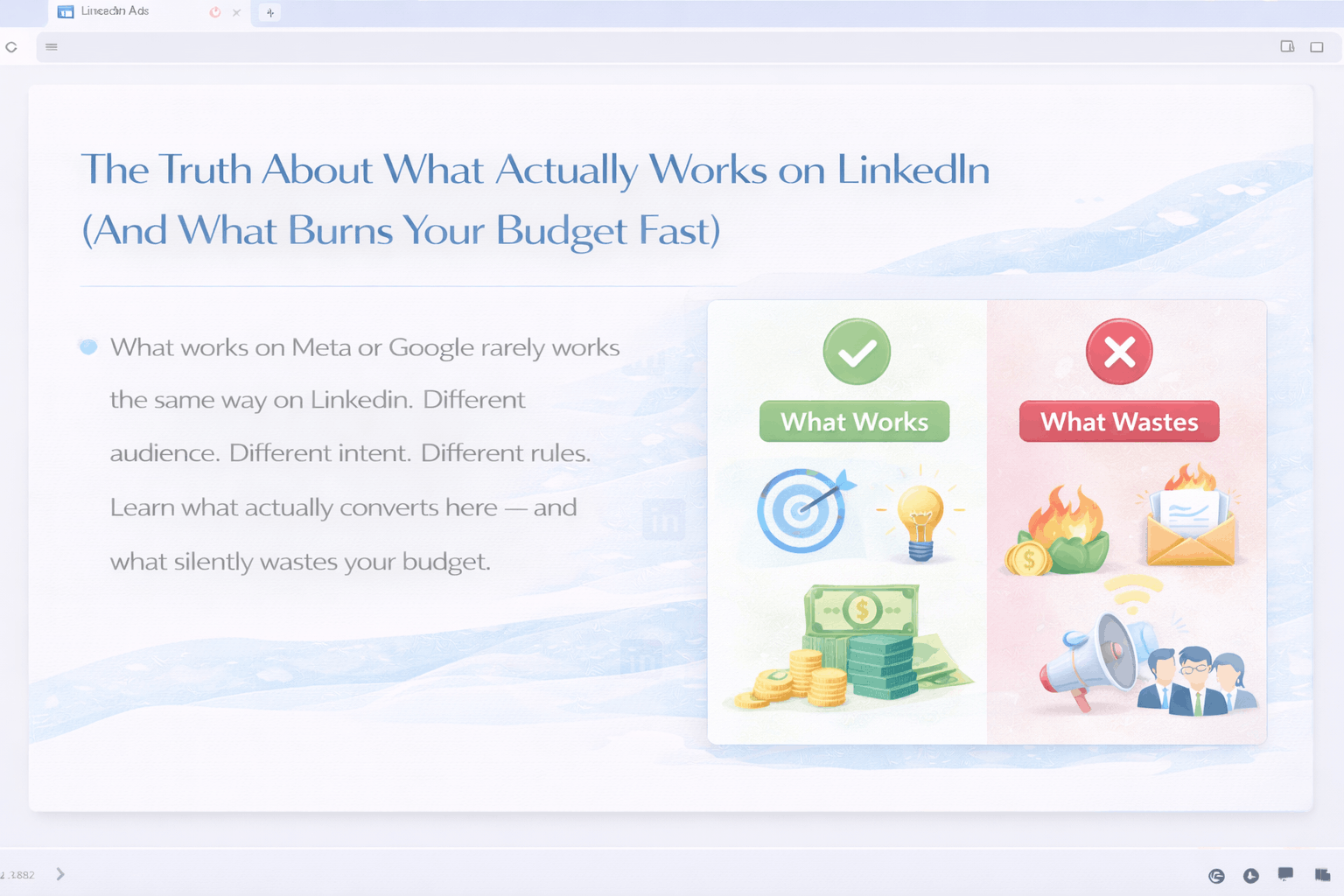This screenshot has height=896, width=1344.
Task: Click the green checkmark circle icon
Action: pyautogui.click(x=857, y=352)
